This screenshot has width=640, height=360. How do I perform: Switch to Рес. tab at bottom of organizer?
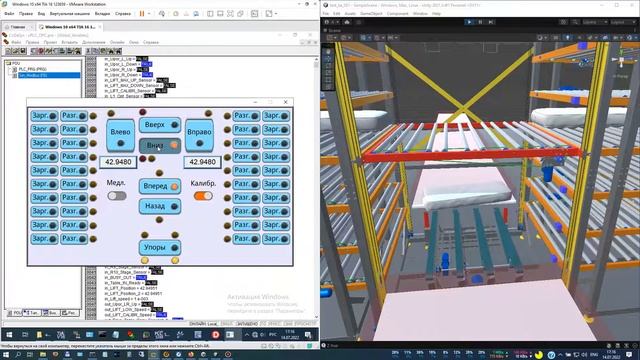(70, 313)
